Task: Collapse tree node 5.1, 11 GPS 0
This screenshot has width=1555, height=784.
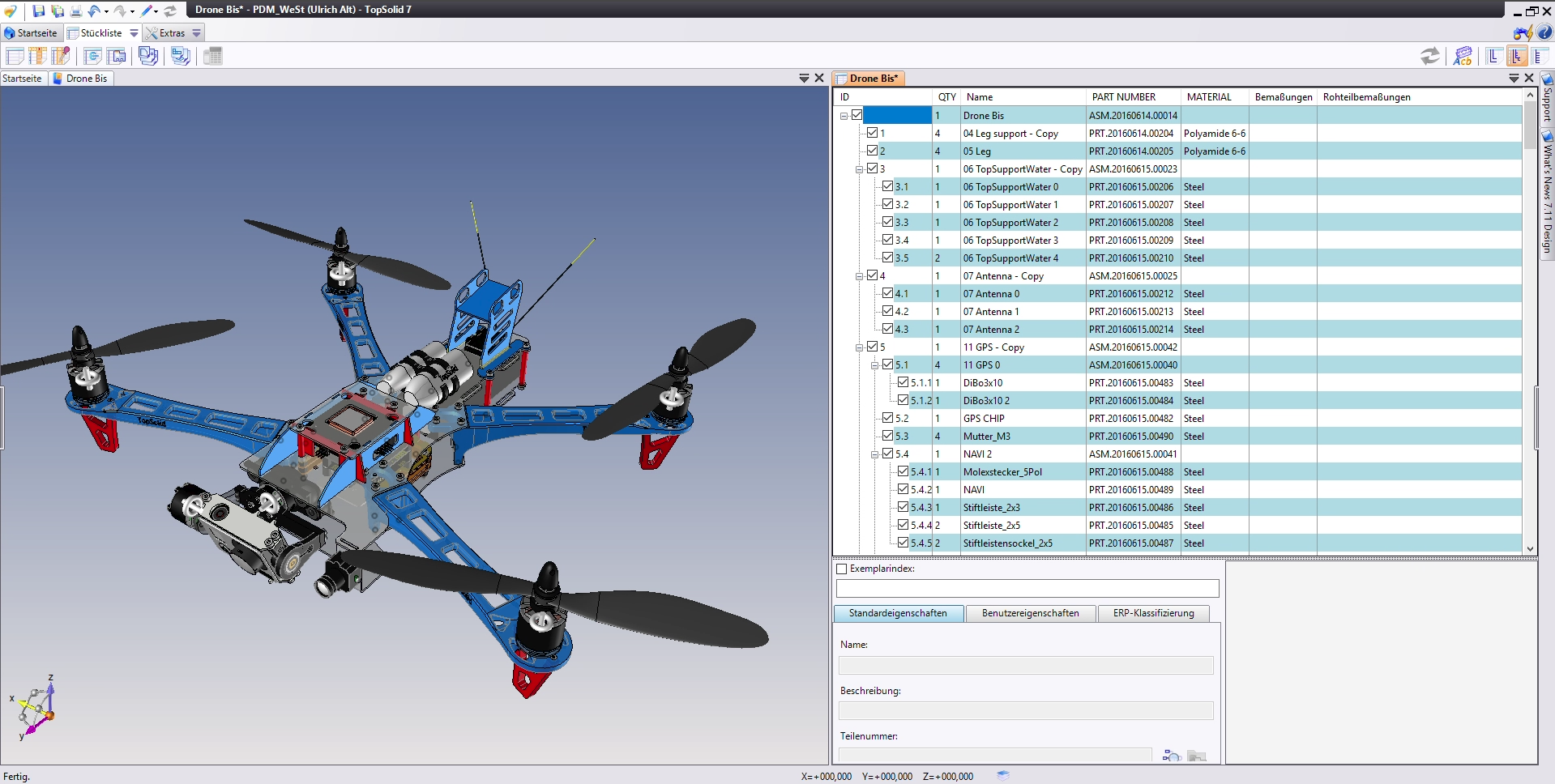Action: coord(874,365)
